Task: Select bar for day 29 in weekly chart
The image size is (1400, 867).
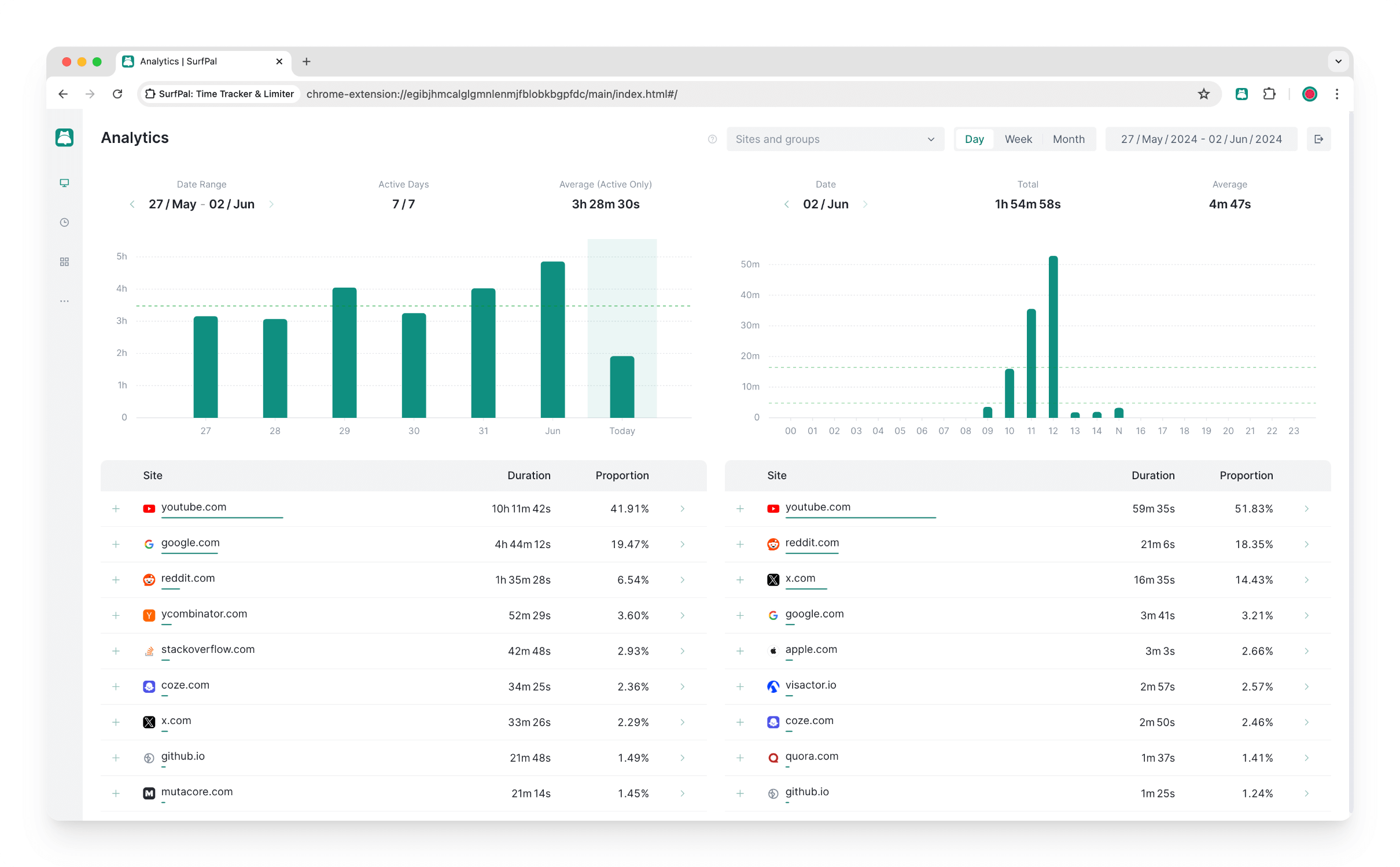Action: click(344, 352)
